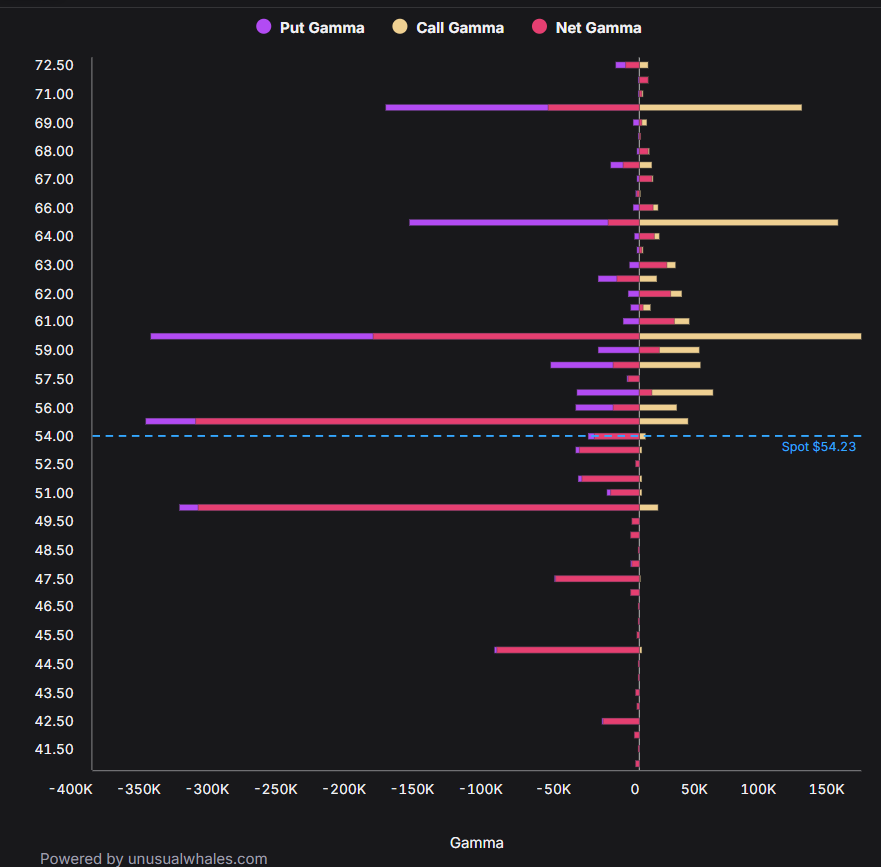
Task: Click the 0 axis tick label
Action: pos(635,789)
